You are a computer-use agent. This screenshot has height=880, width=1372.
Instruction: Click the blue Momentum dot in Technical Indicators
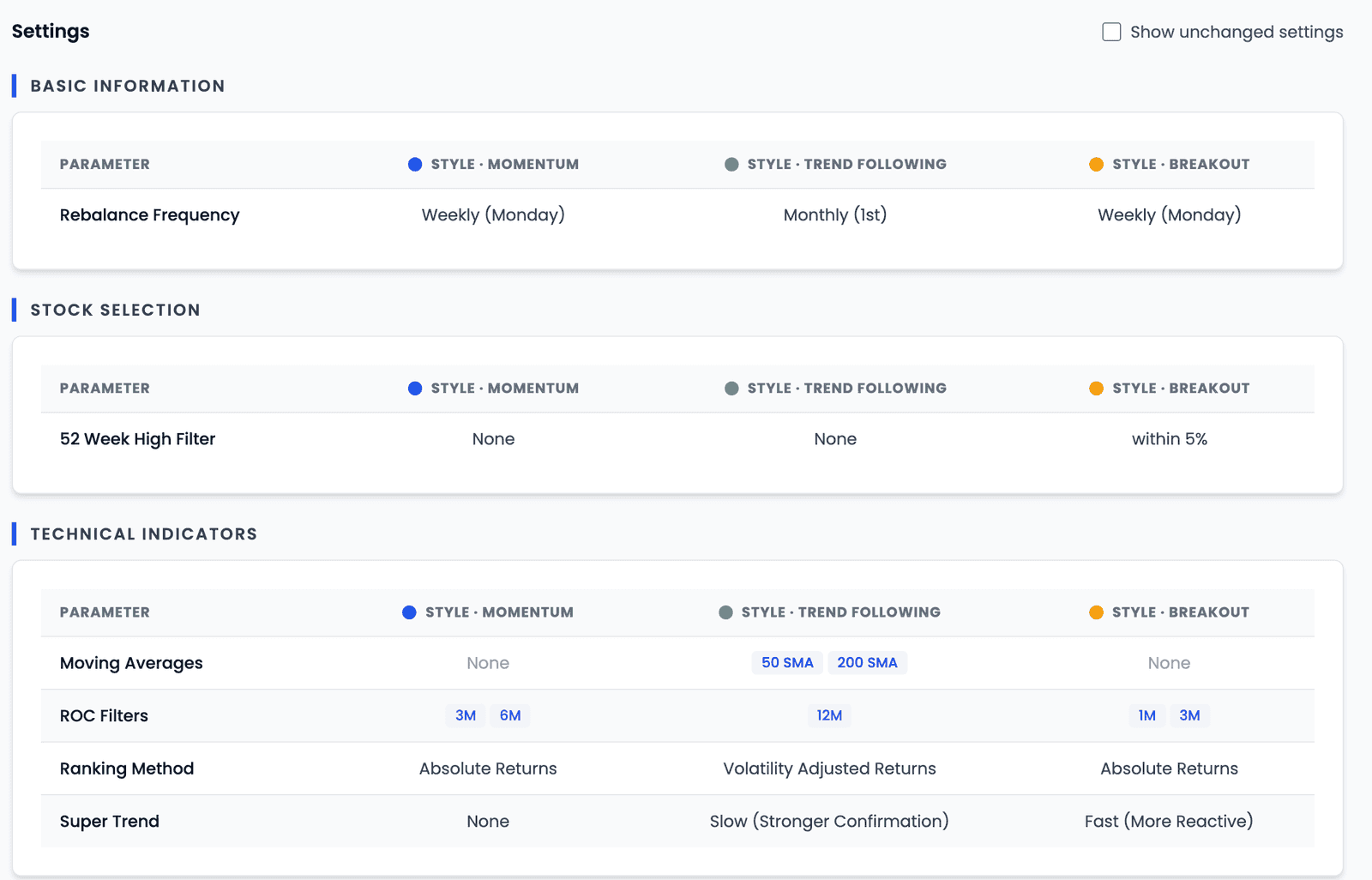pyautogui.click(x=409, y=612)
